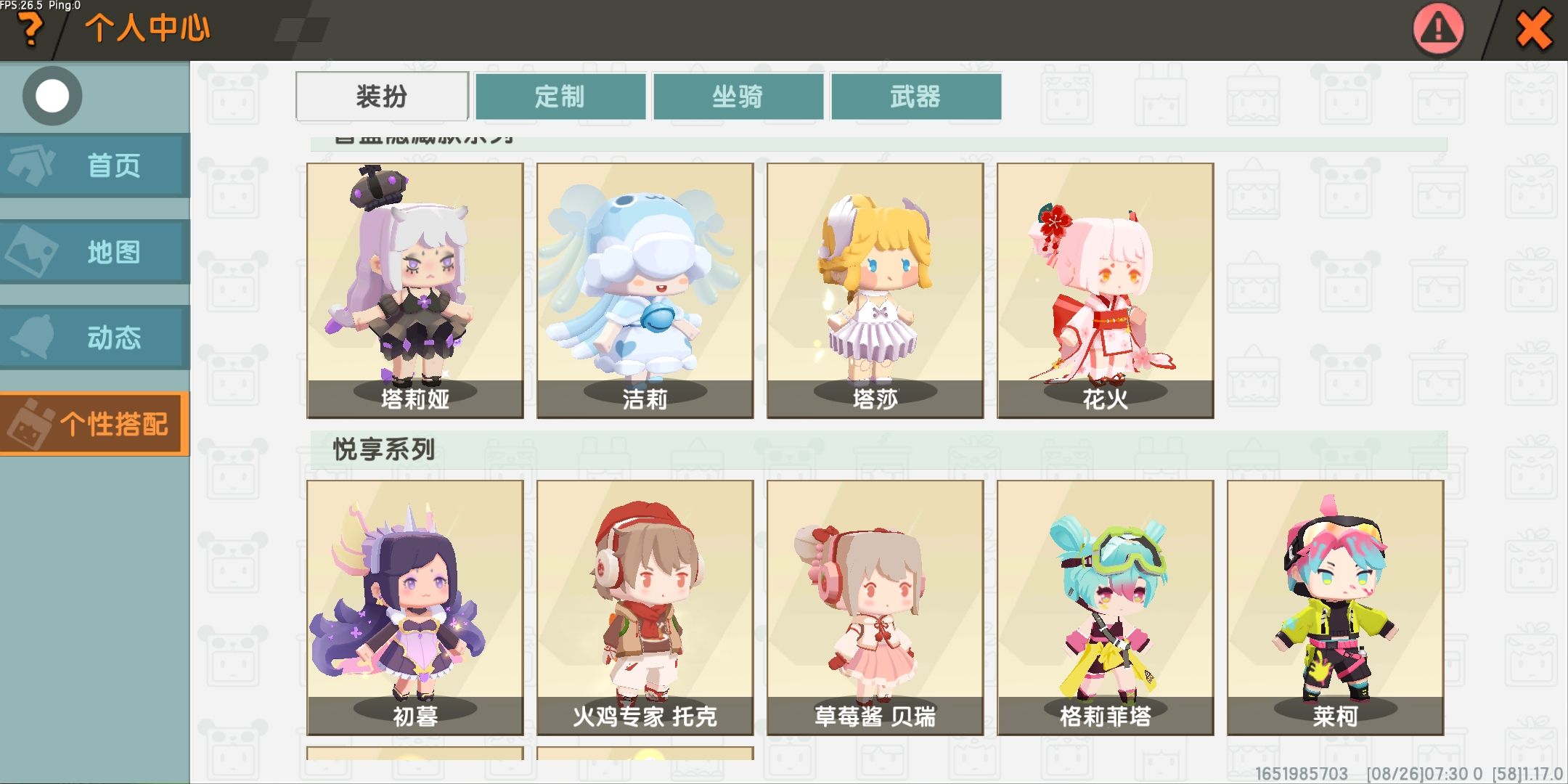The image size is (1568, 784).
Task: Select the 塔莎 blonde character skin
Action: click(875, 290)
